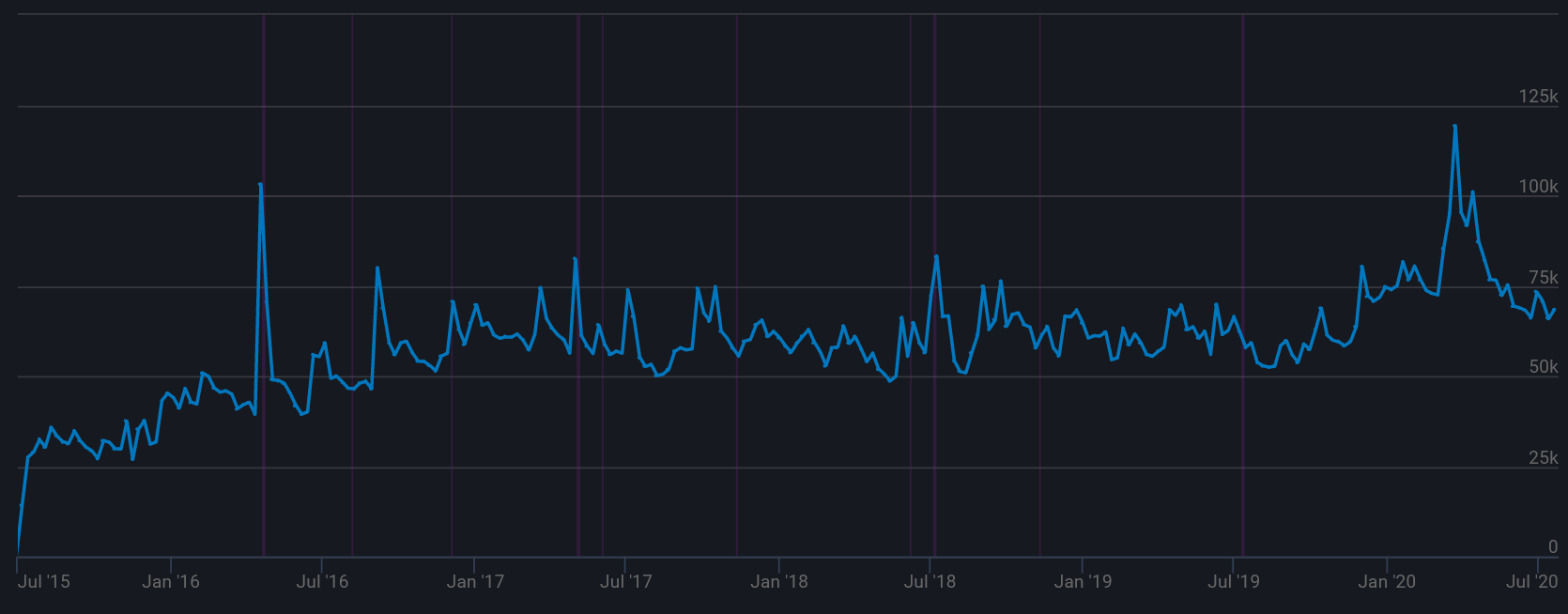
Task: Click the Jul '16 x-axis label
Action: click(322, 582)
